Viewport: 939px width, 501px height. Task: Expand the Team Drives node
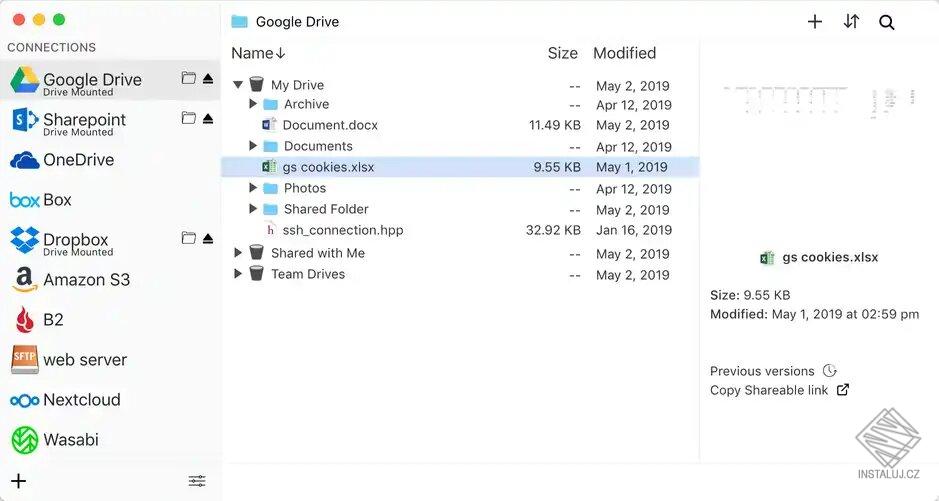point(238,274)
